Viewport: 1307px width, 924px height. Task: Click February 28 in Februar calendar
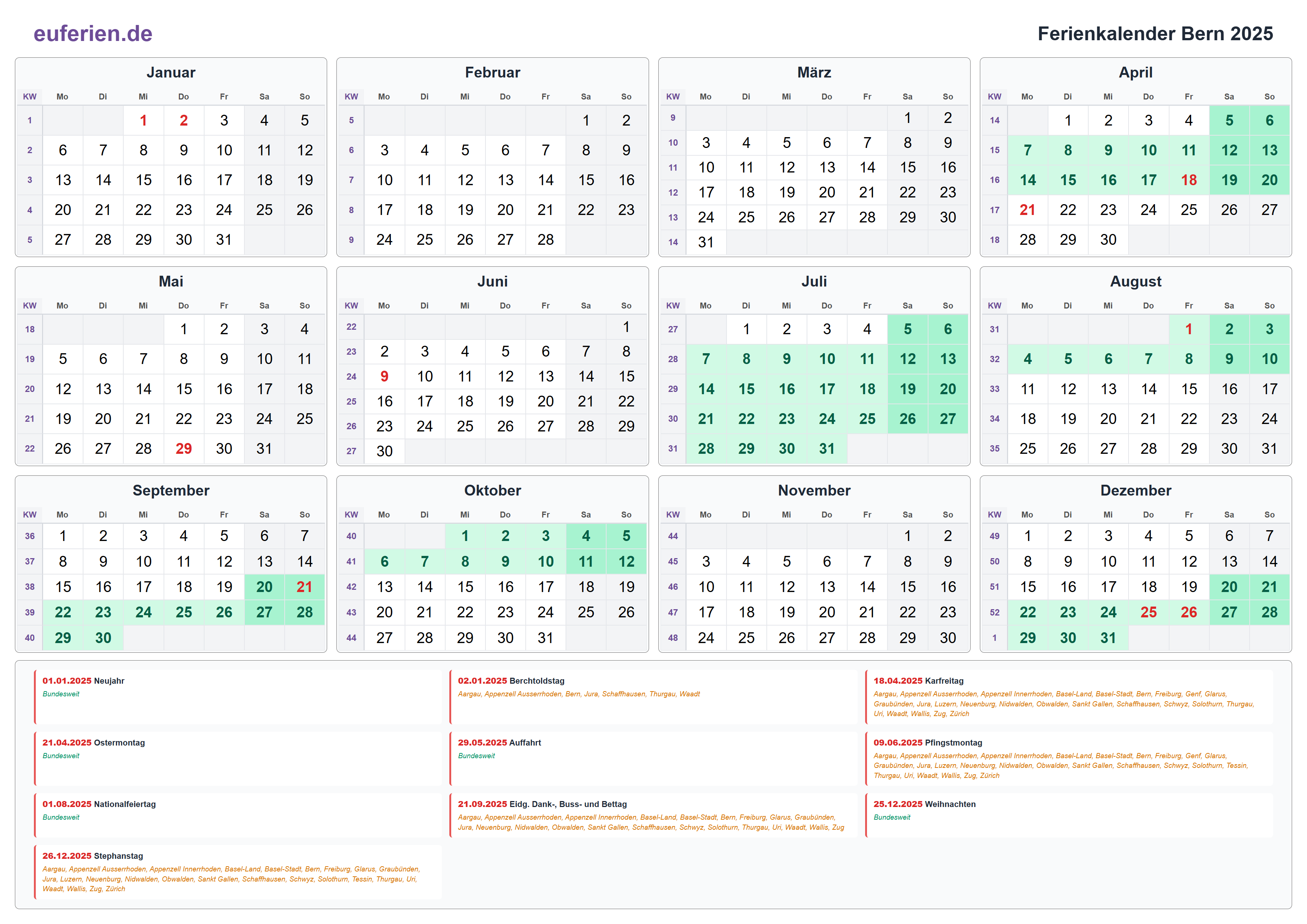(545, 240)
